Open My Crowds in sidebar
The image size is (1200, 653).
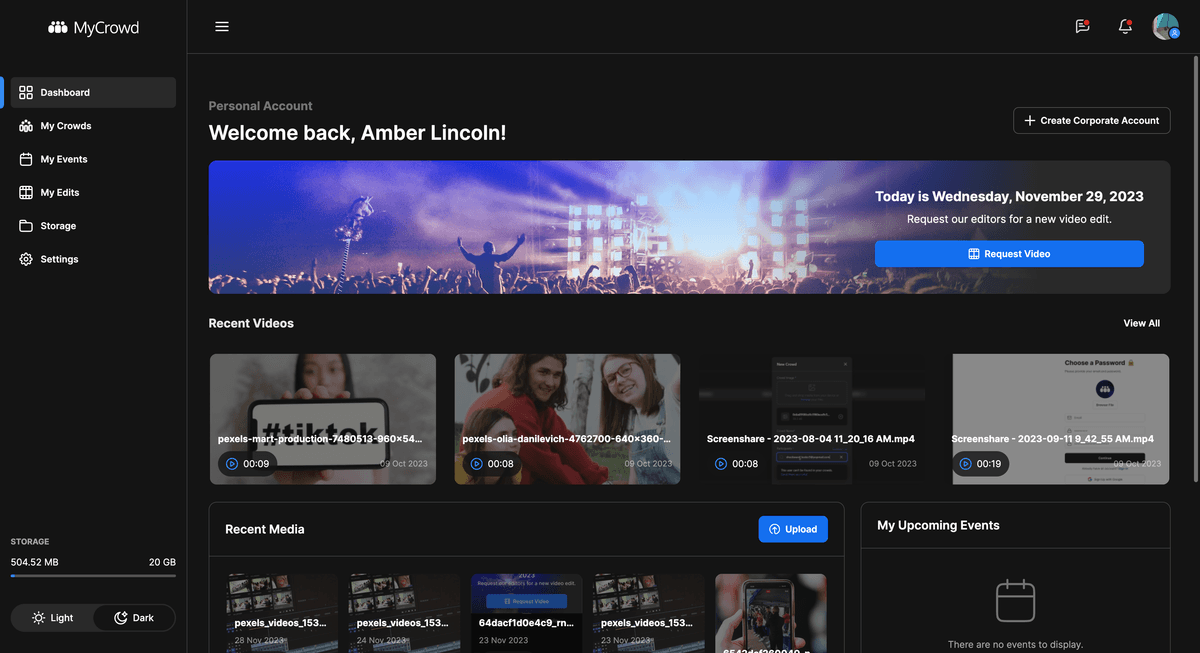point(66,126)
